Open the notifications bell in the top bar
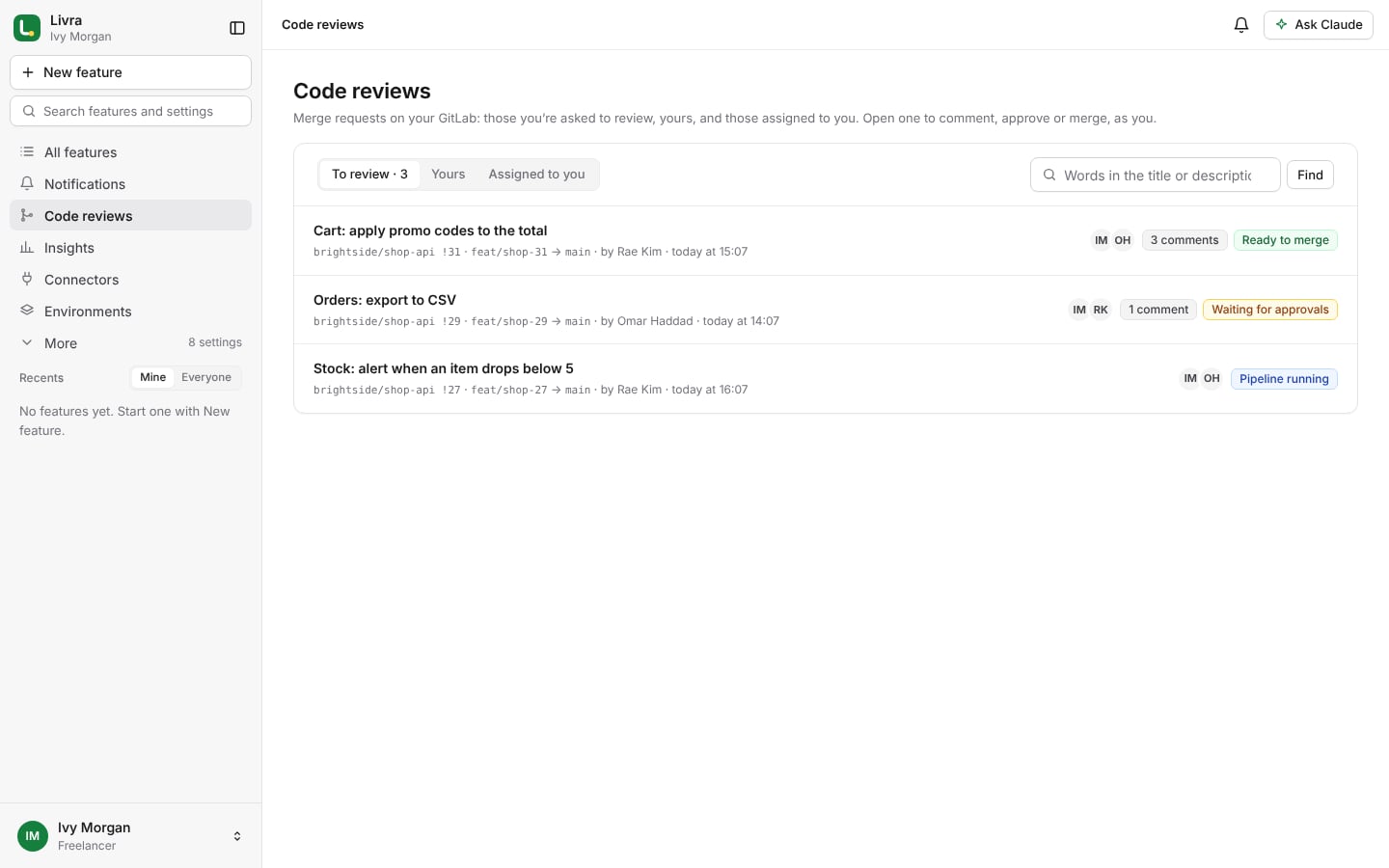 [x=1241, y=25]
